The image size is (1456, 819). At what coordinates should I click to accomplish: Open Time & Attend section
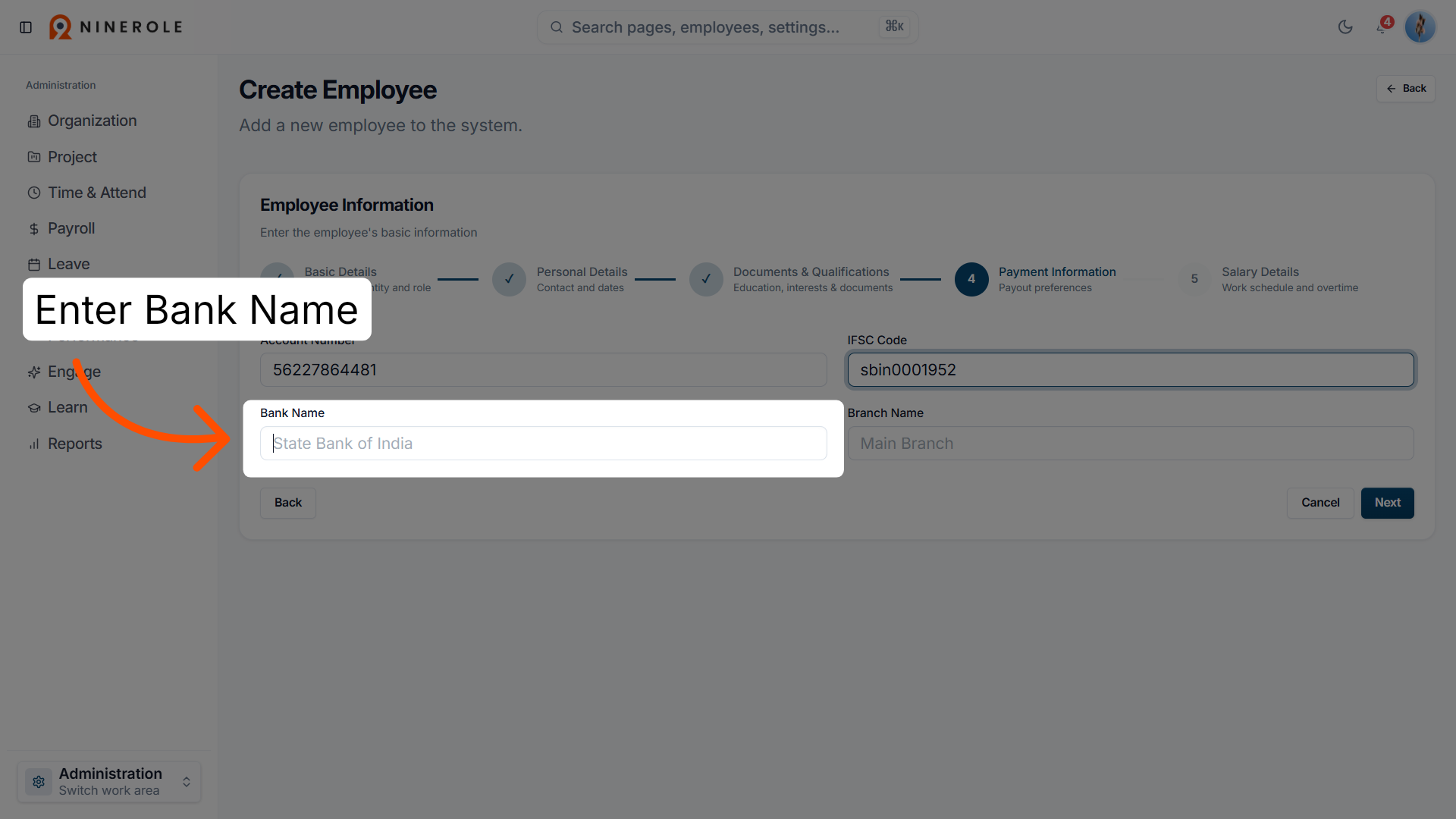pos(97,193)
